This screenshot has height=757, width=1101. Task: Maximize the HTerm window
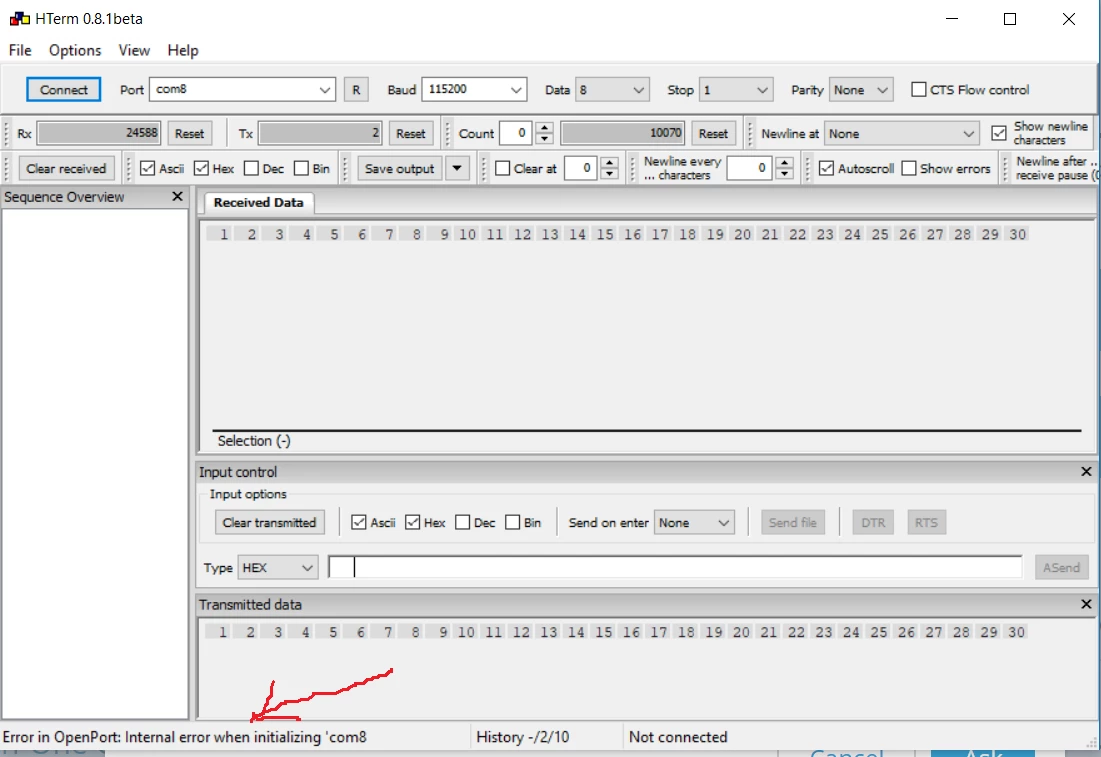point(1010,19)
